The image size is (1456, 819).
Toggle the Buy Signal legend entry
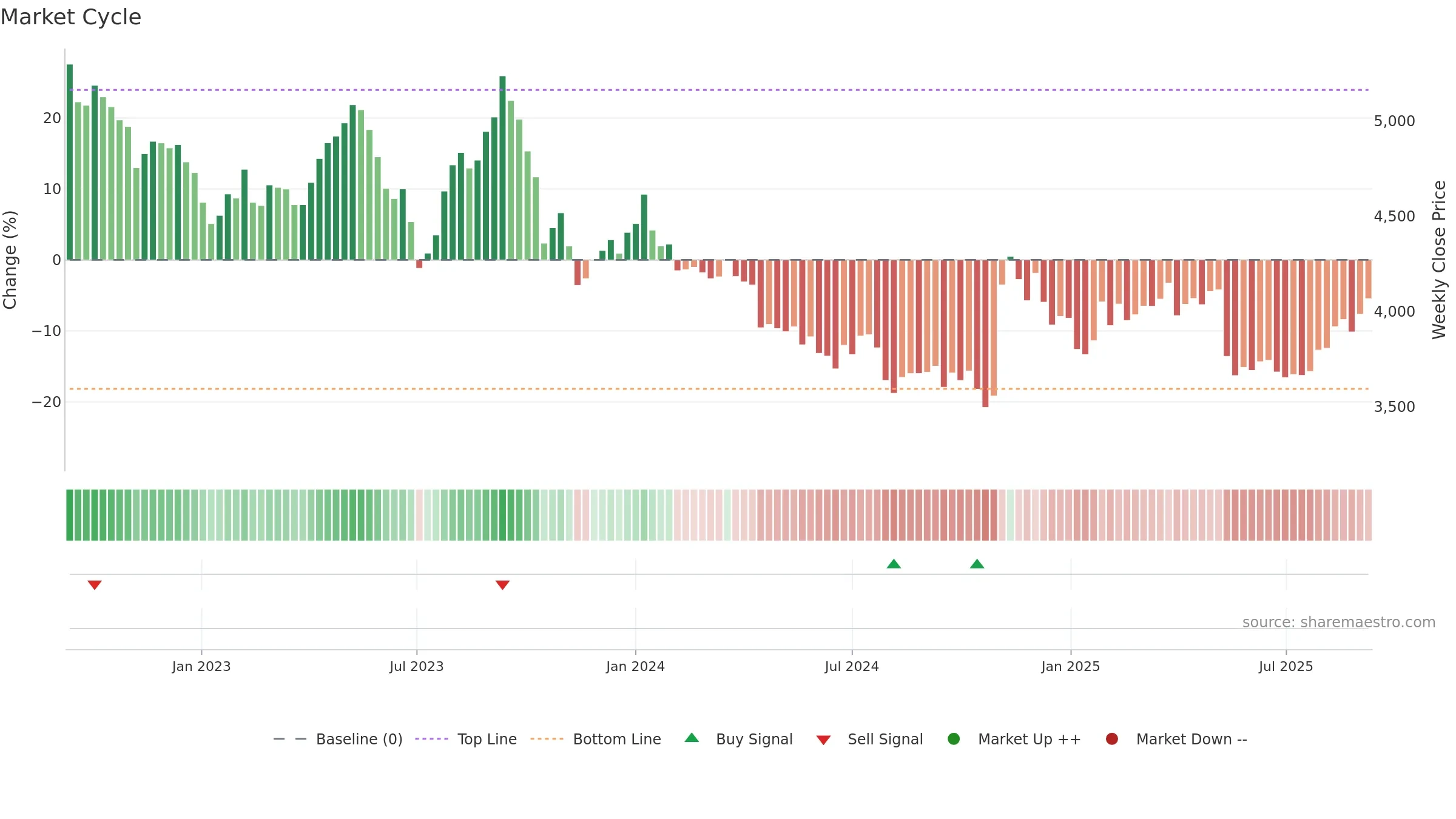pyautogui.click(x=738, y=739)
